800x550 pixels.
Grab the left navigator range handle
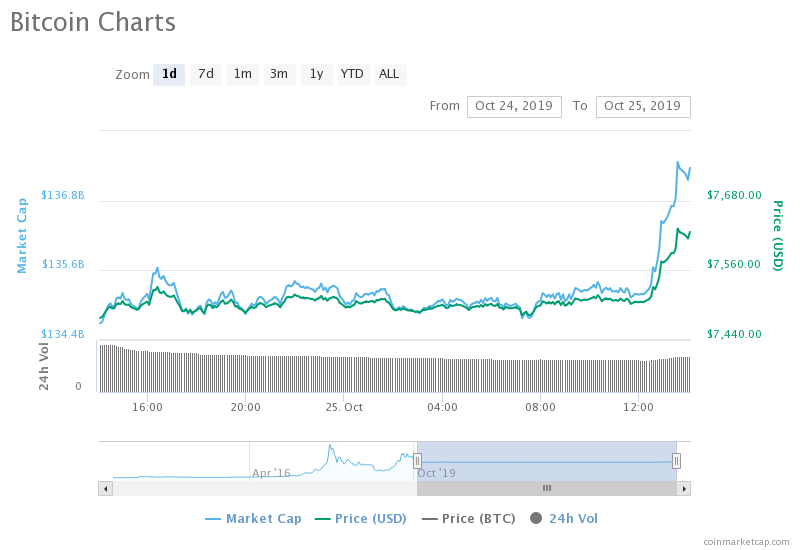click(x=417, y=461)
